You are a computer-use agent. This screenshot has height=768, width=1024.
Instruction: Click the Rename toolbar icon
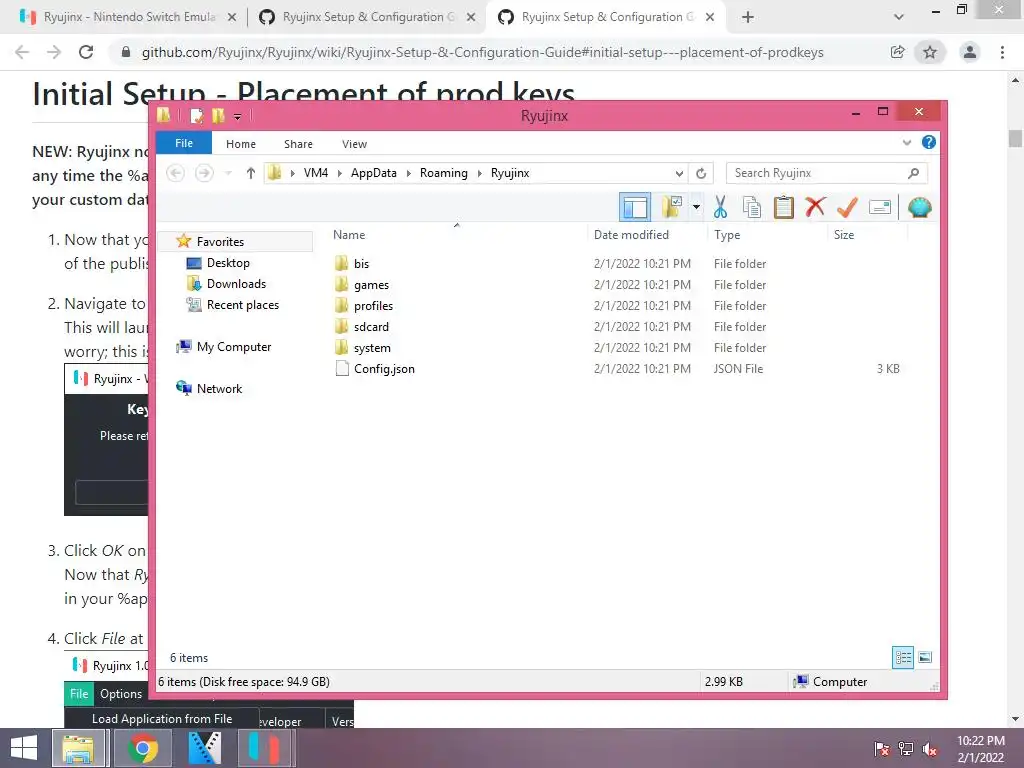880,208
